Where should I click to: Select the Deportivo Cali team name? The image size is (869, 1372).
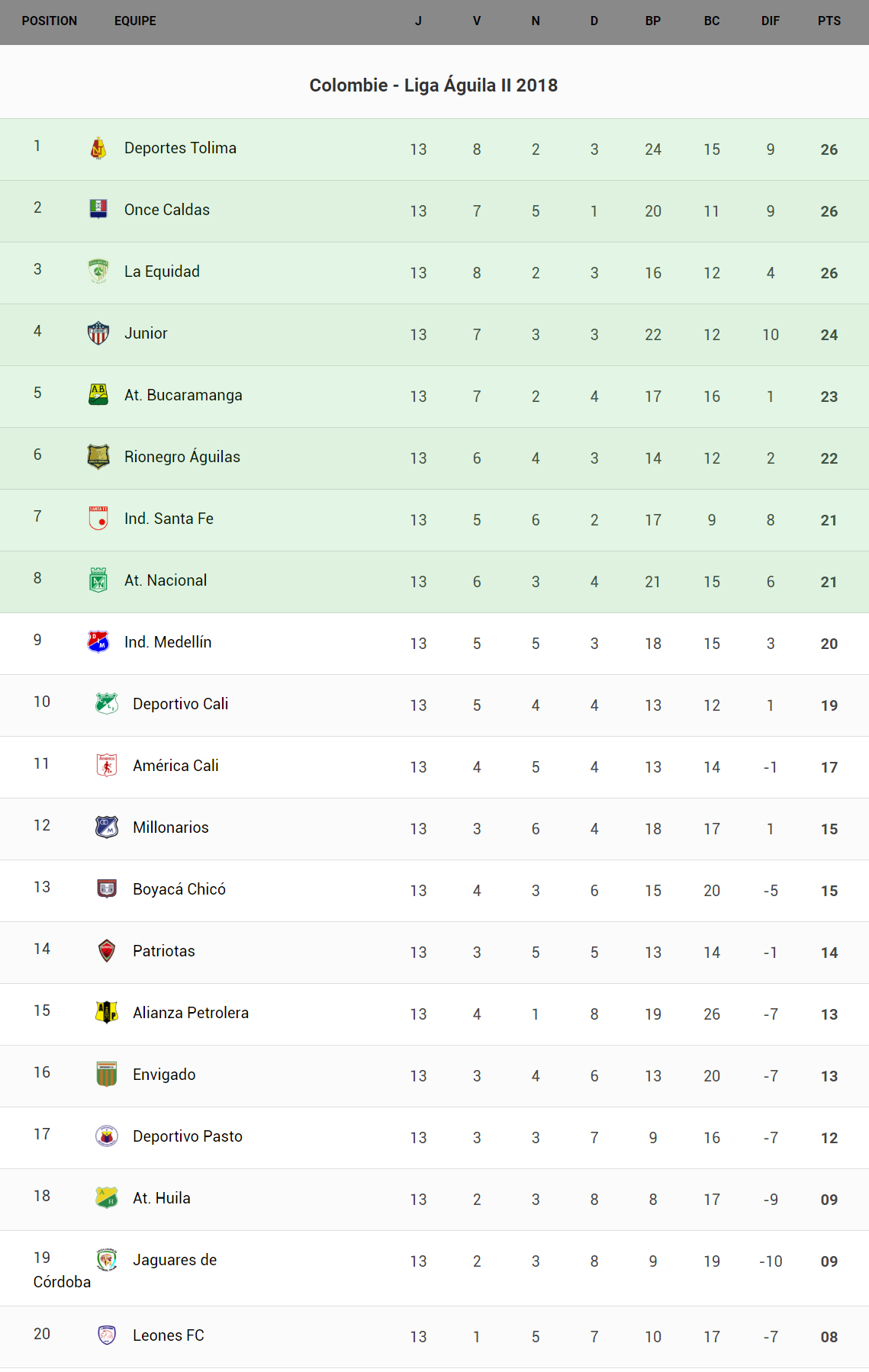[x=180, y=704]
